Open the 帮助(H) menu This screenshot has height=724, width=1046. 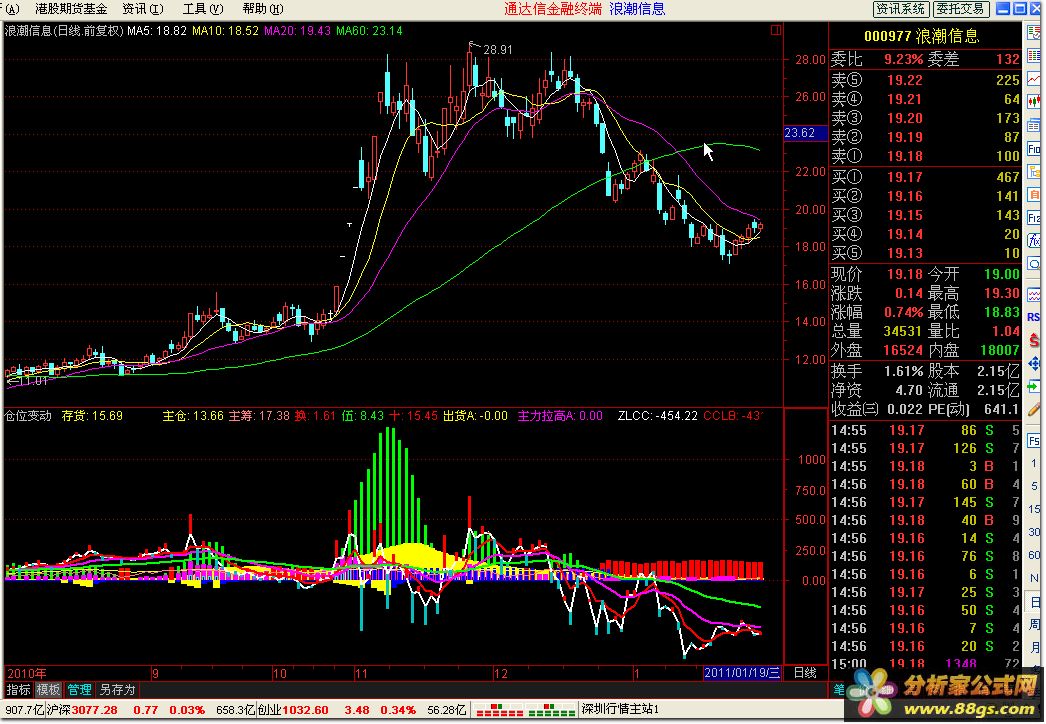[x=263, y=9]
